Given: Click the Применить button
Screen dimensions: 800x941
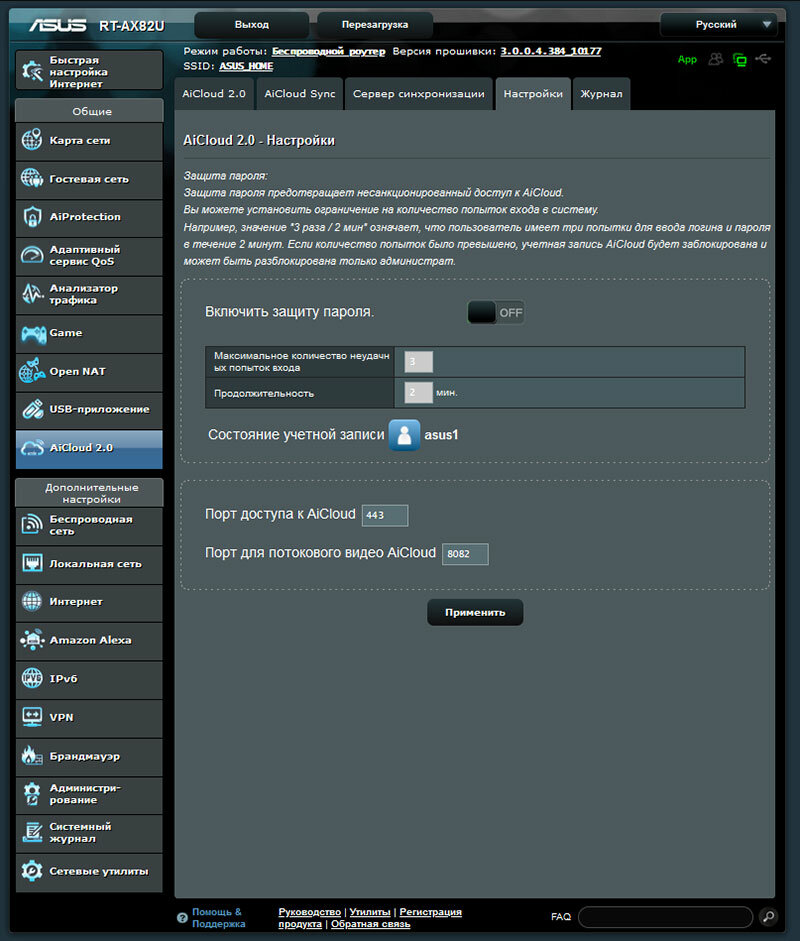Looking at the screenshot, I should (475, 612).
